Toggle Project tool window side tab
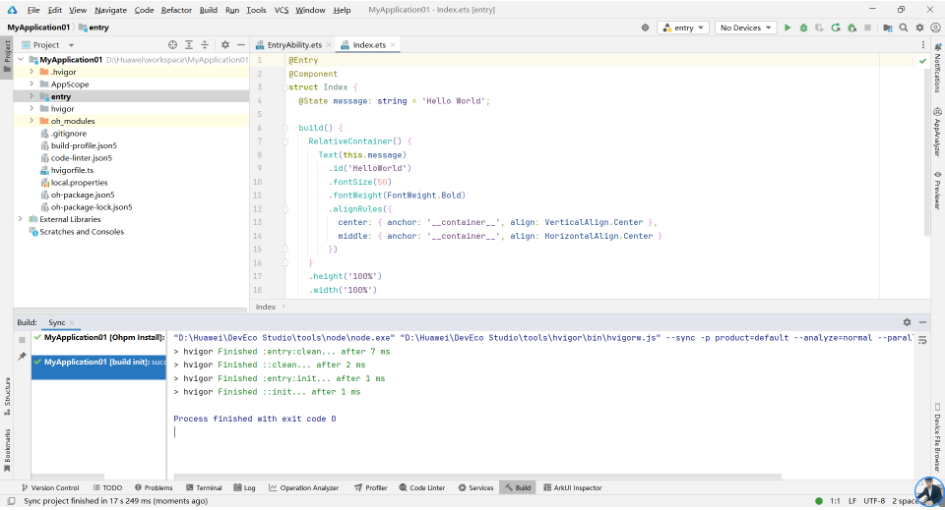Image resolution: width=945 pixels, height=510 pixels. coord(7,55)
